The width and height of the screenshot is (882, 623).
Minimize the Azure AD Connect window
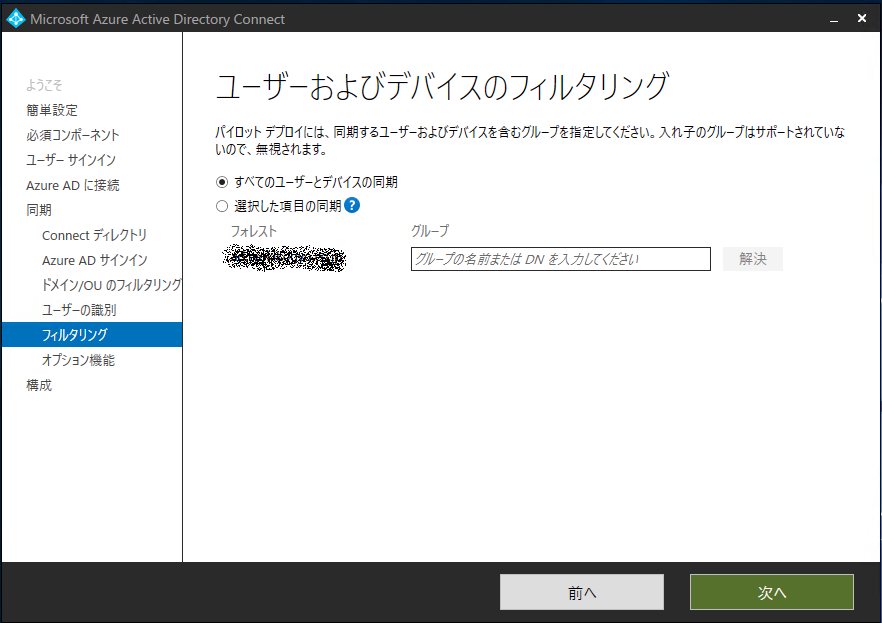point(834,19)
